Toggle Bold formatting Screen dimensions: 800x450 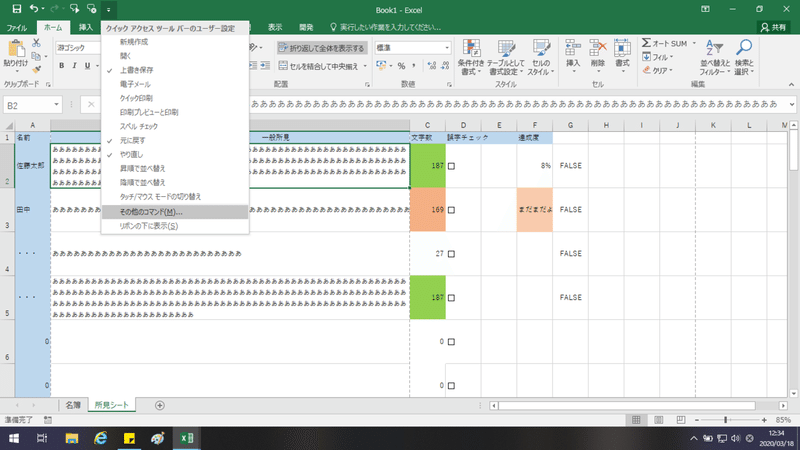click(x=62, y=66)
